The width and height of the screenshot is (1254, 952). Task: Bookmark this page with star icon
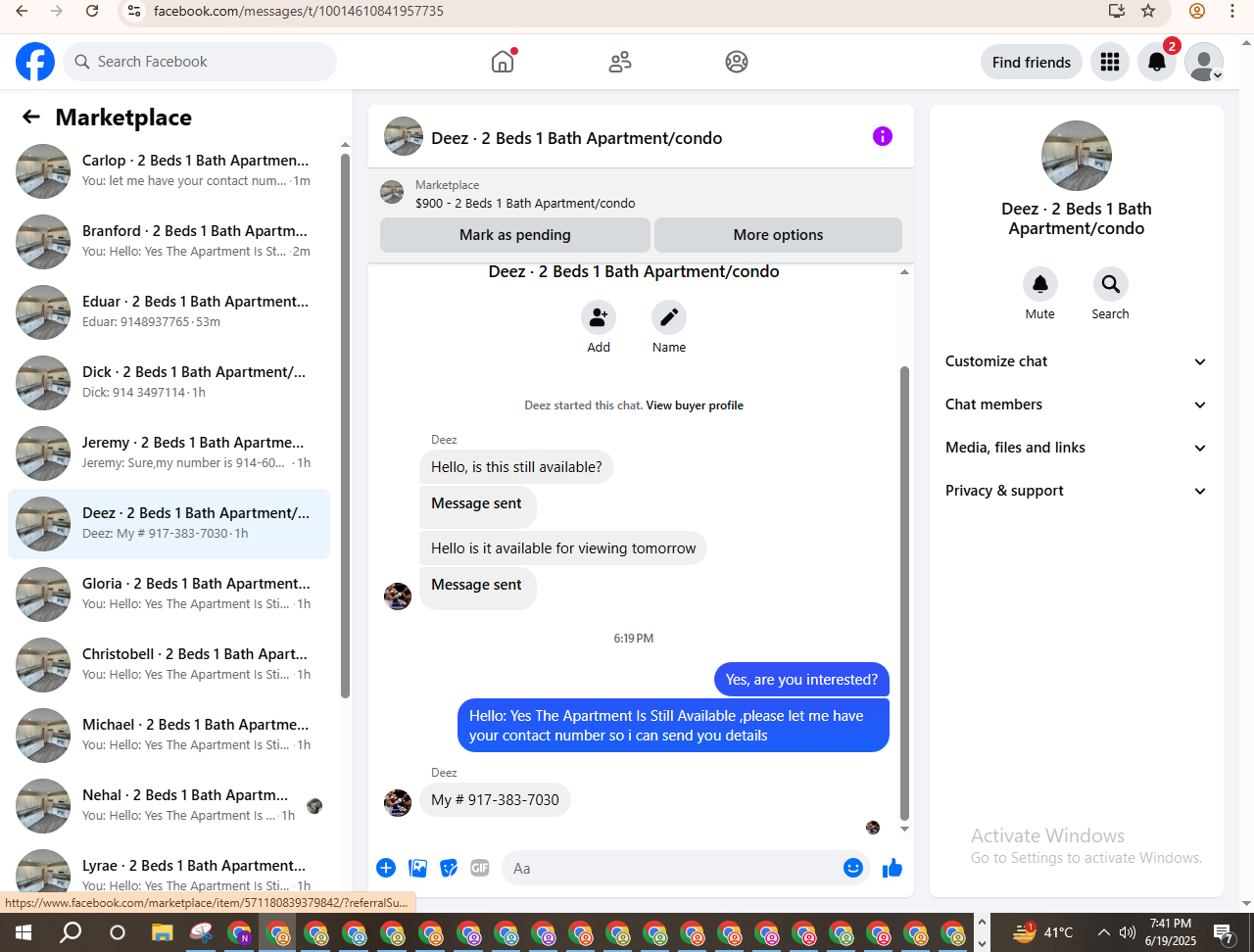pos(1148,11)
